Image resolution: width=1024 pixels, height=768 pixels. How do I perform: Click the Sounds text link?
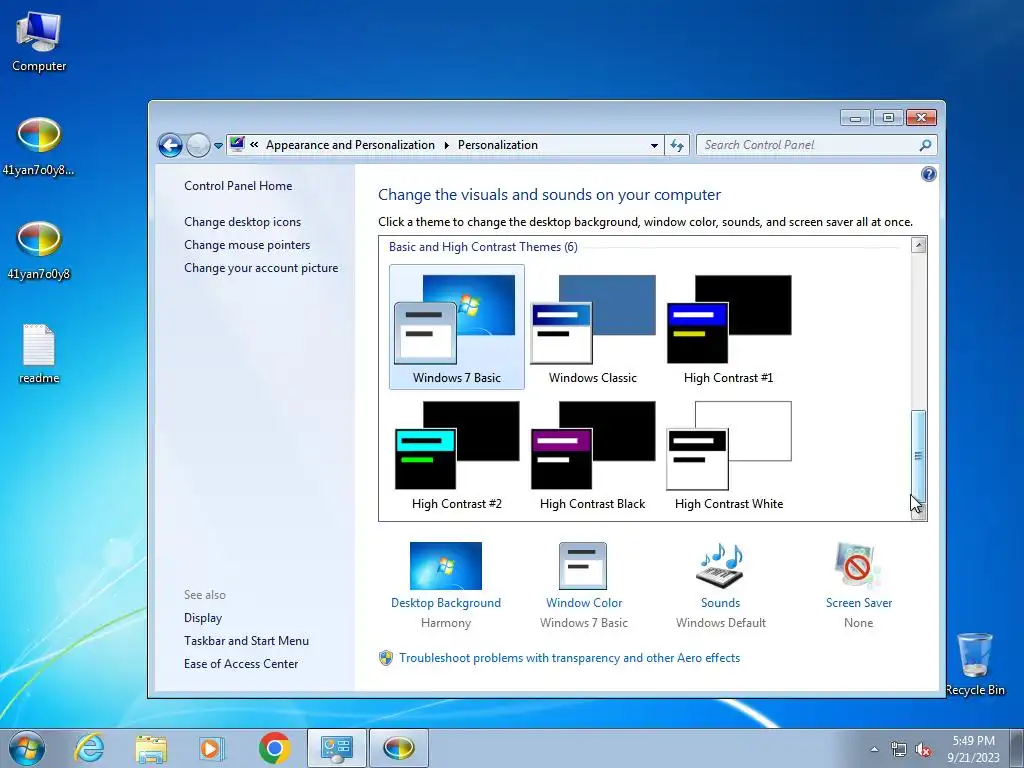(720, 603)
